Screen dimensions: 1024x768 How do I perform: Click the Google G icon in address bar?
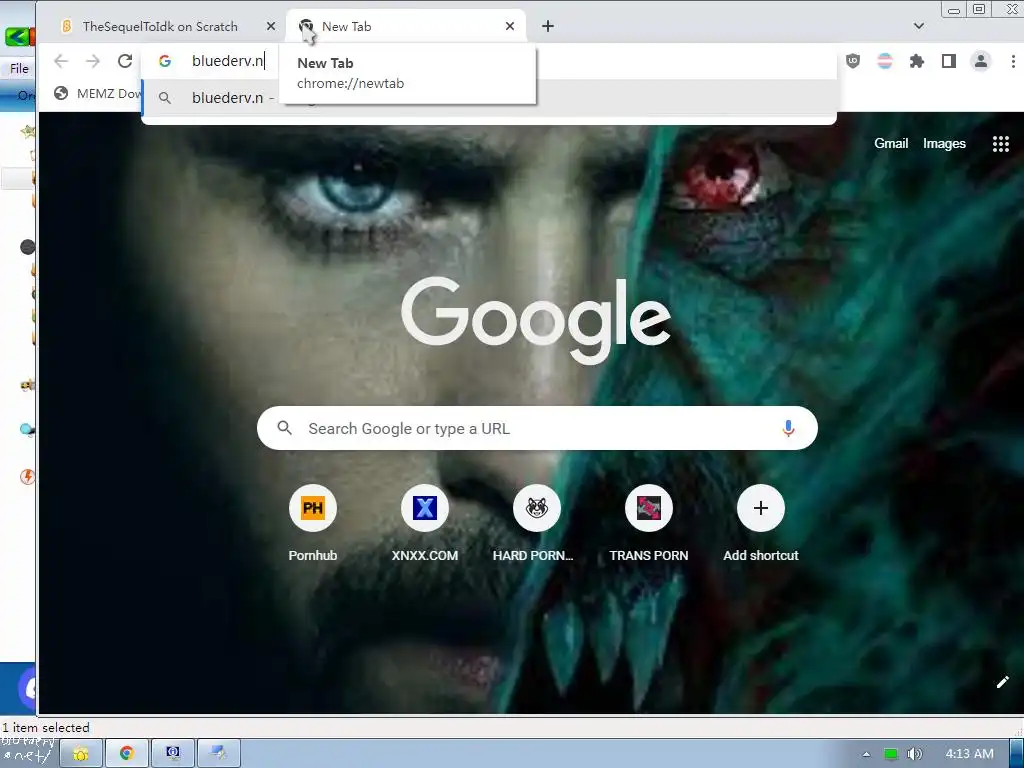(165, 61)
